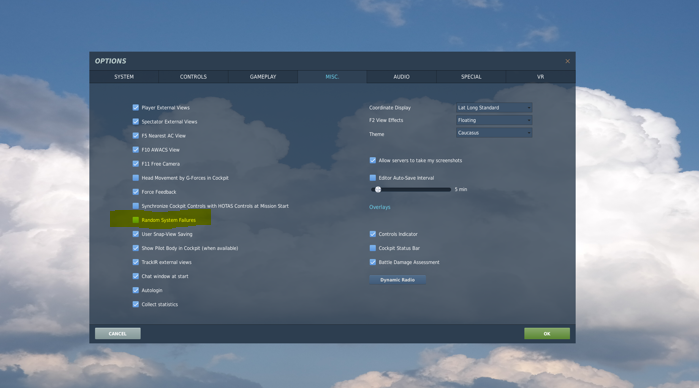Uncheck Collect statistics
699x388 pixels.
pyautogui.click(x=136, y=304)
